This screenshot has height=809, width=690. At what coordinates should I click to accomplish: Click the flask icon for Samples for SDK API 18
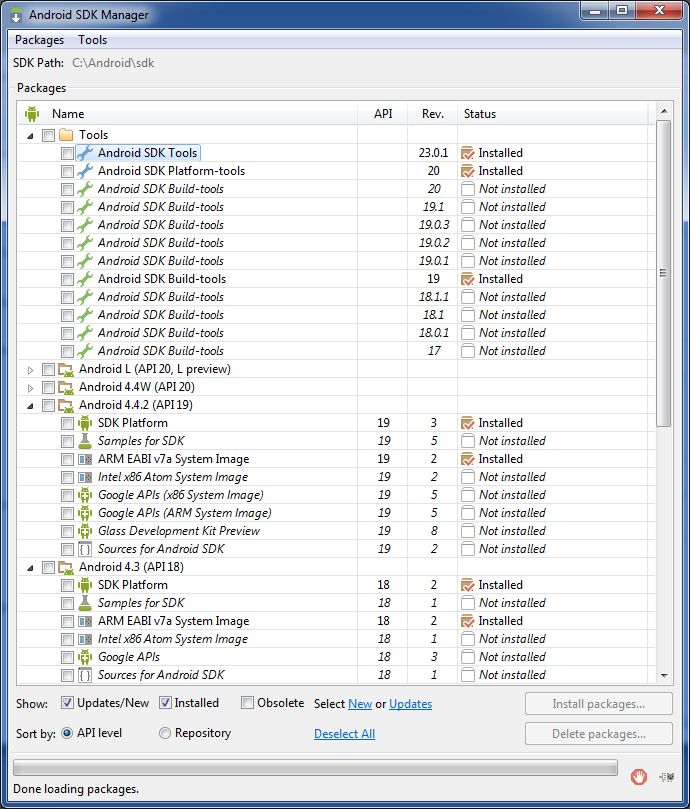(85, 603)
